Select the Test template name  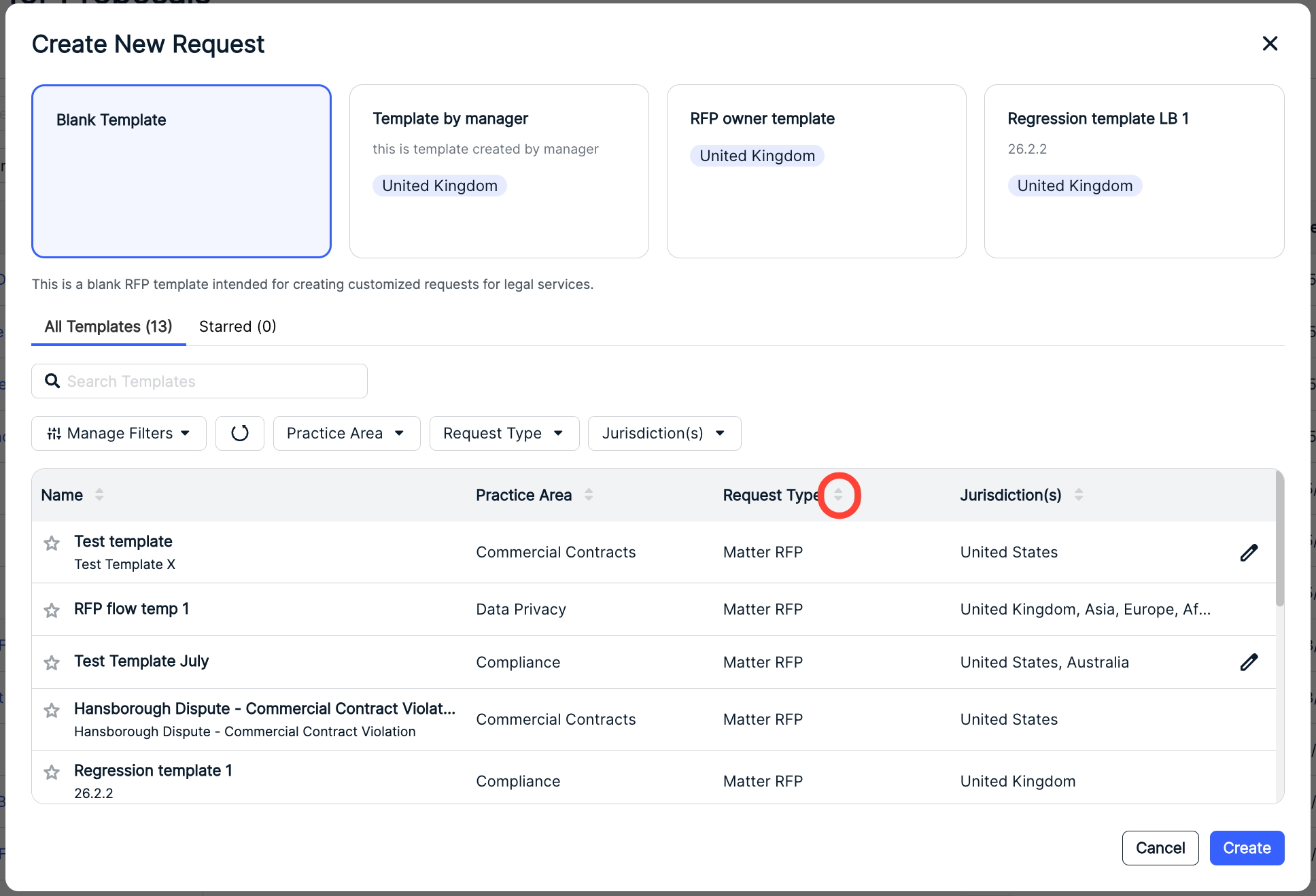[x=123, y=541]
